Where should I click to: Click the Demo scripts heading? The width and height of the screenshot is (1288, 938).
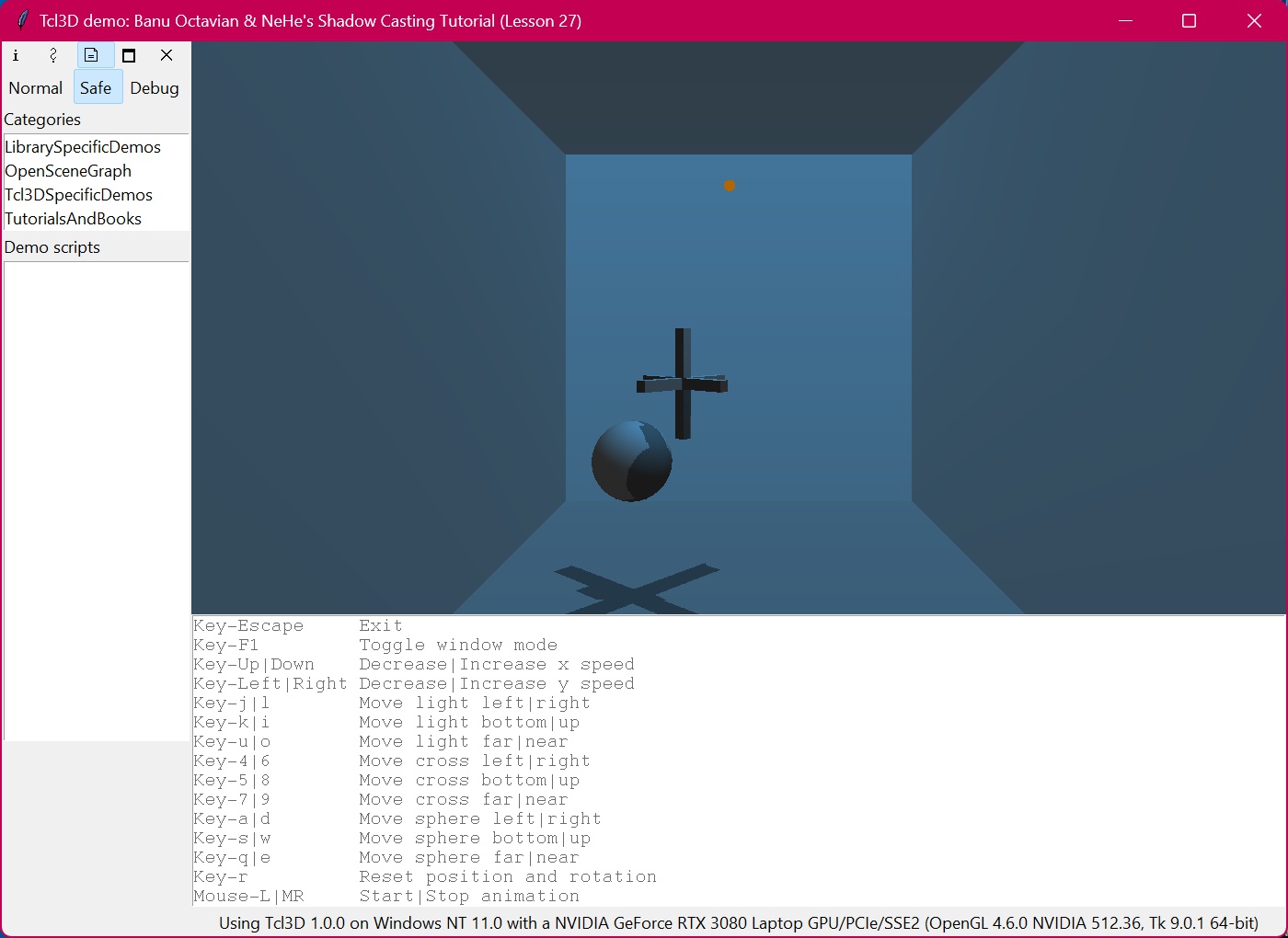pyautogui.click(x=52, y=247)
